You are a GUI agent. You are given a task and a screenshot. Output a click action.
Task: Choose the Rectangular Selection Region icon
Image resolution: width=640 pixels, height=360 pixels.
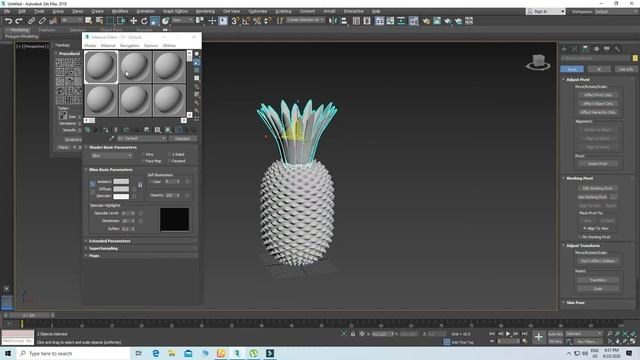110,20
